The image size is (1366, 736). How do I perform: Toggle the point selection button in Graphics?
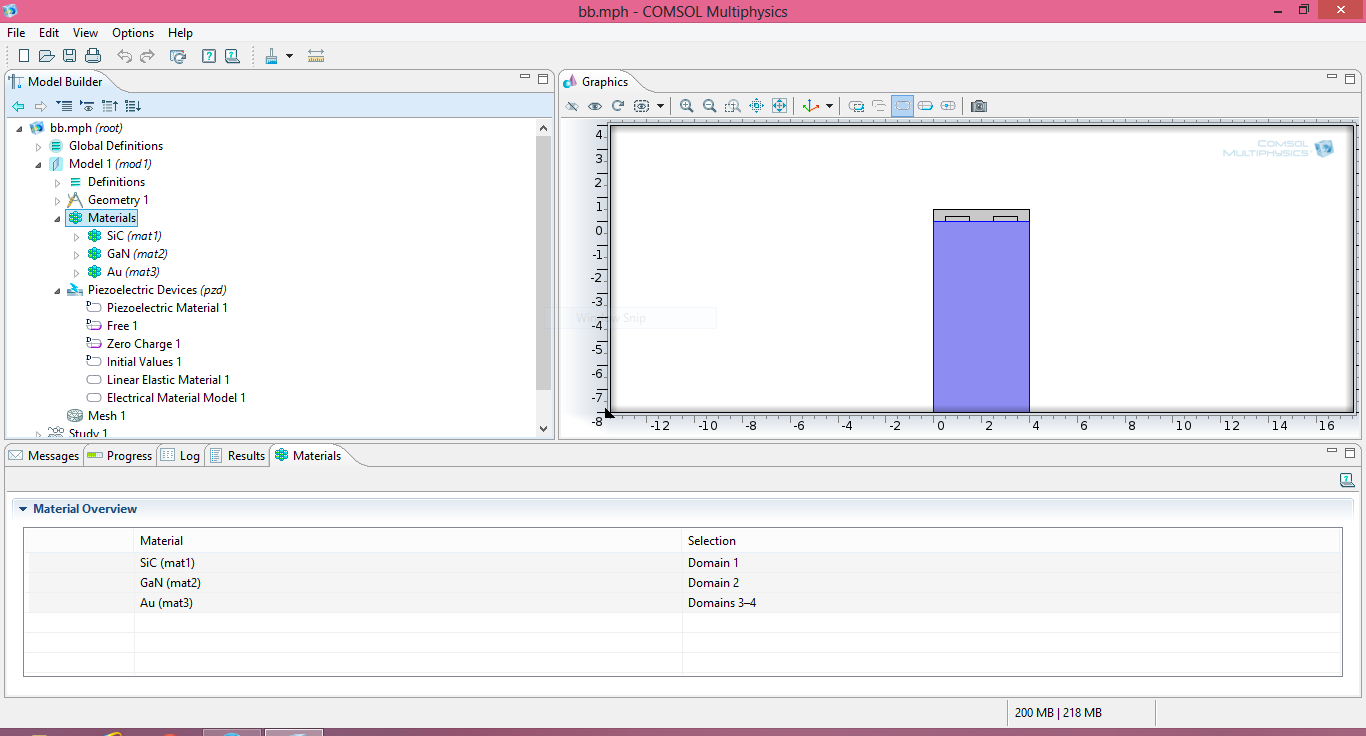[x=948, y=106]
